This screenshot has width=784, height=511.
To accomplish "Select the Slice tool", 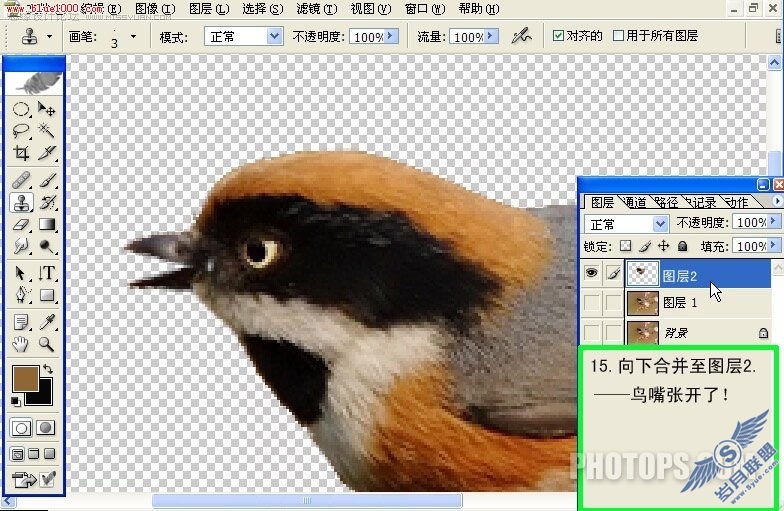I will 46,152.
